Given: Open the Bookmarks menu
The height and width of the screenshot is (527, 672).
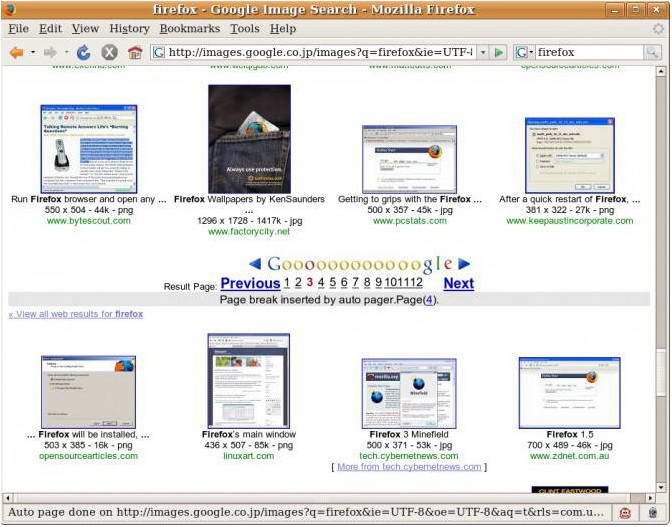Looking at the screenshot, I should (189, 29).
